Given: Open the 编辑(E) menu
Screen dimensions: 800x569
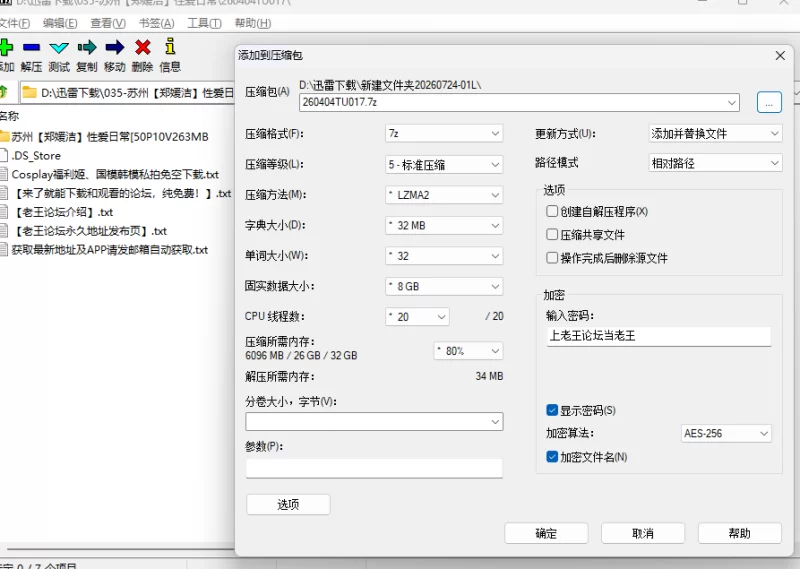Looking at the screenshot, I should tap(60, 23).
